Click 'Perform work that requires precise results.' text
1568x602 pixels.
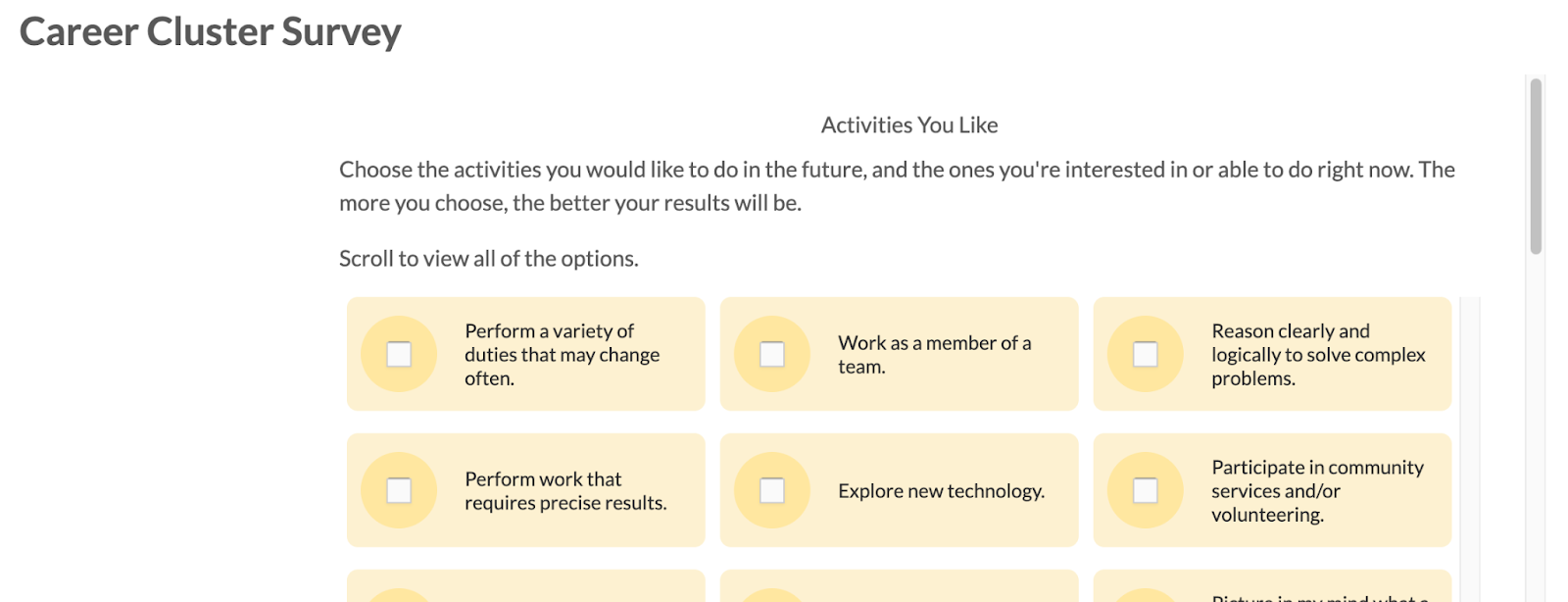point(564,491)
